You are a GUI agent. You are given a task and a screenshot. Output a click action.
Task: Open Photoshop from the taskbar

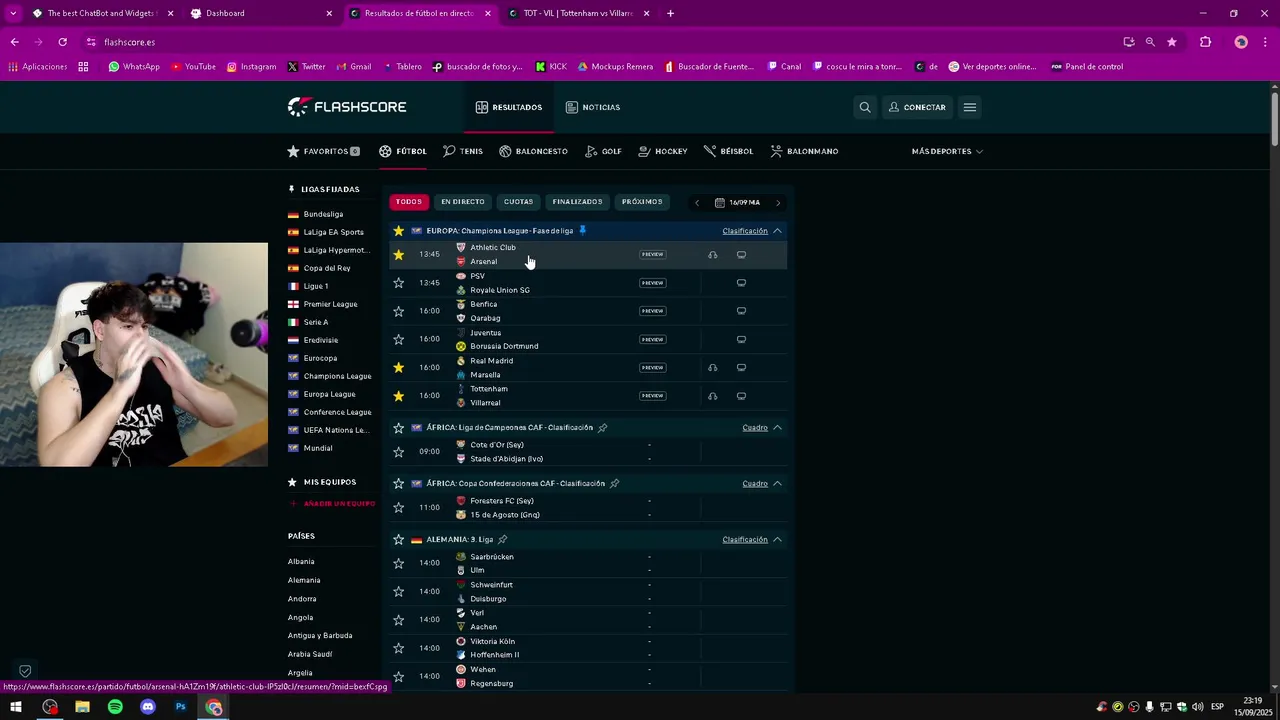[181, 707]
